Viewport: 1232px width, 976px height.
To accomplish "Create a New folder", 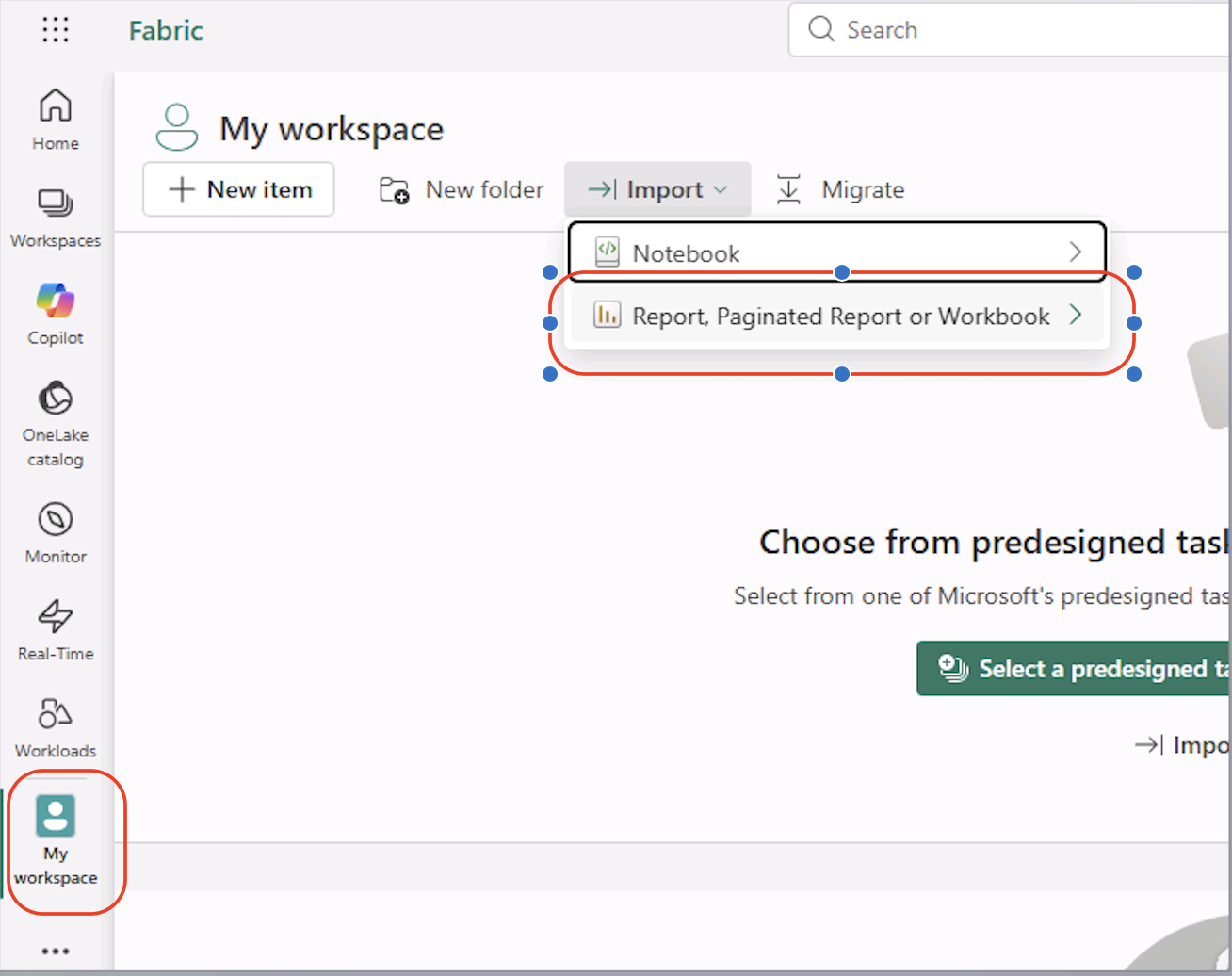I will pos(462,189).
